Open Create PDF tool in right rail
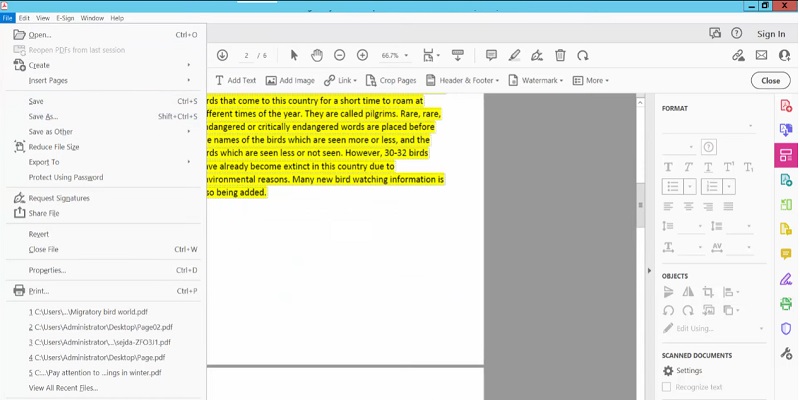 coord(786,106)
